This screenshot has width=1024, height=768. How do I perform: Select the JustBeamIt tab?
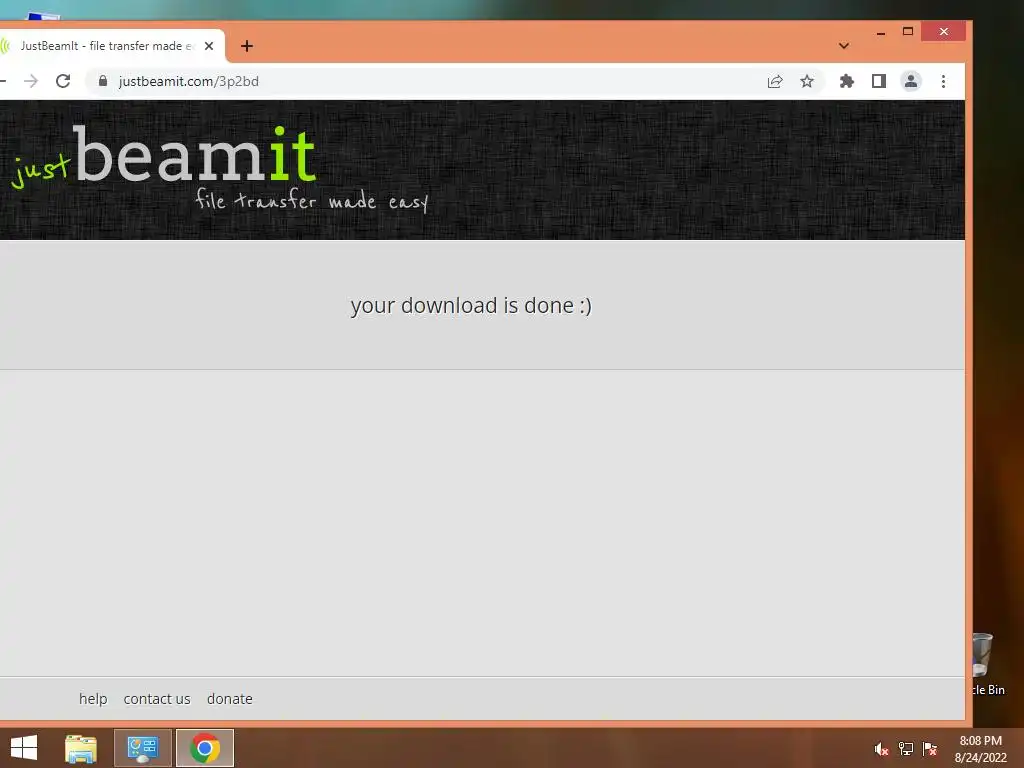click(108, 46)
